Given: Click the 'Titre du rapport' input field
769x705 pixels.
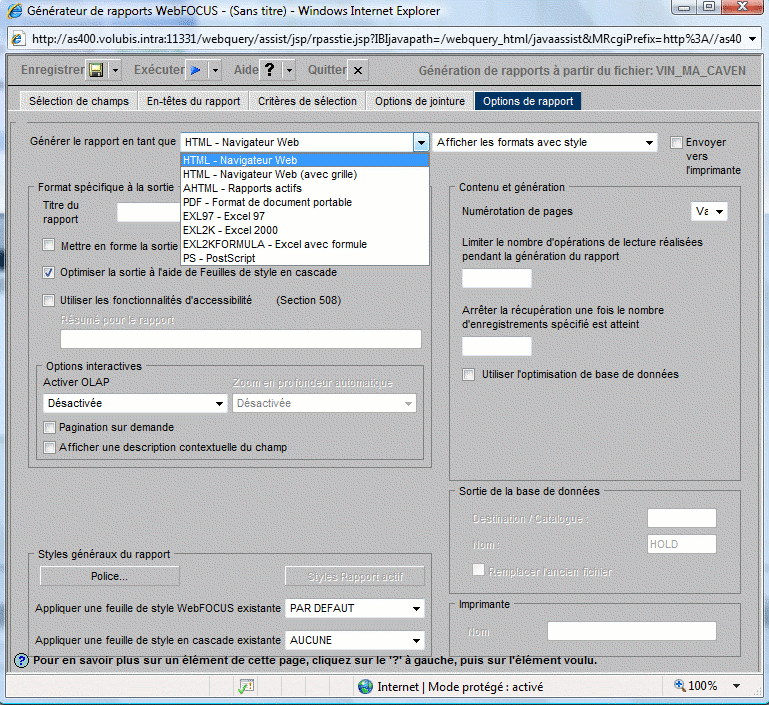Looking at the screenshot, I should (149, 212).
